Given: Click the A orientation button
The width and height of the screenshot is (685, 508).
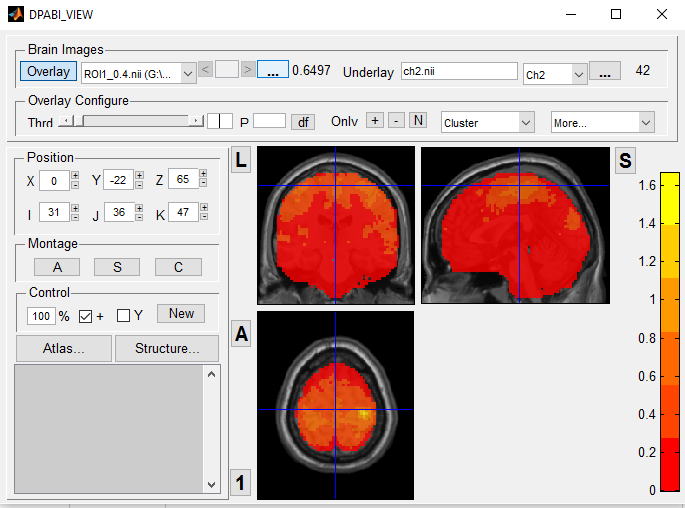Looking at the screenshot, I should point(241,334).
